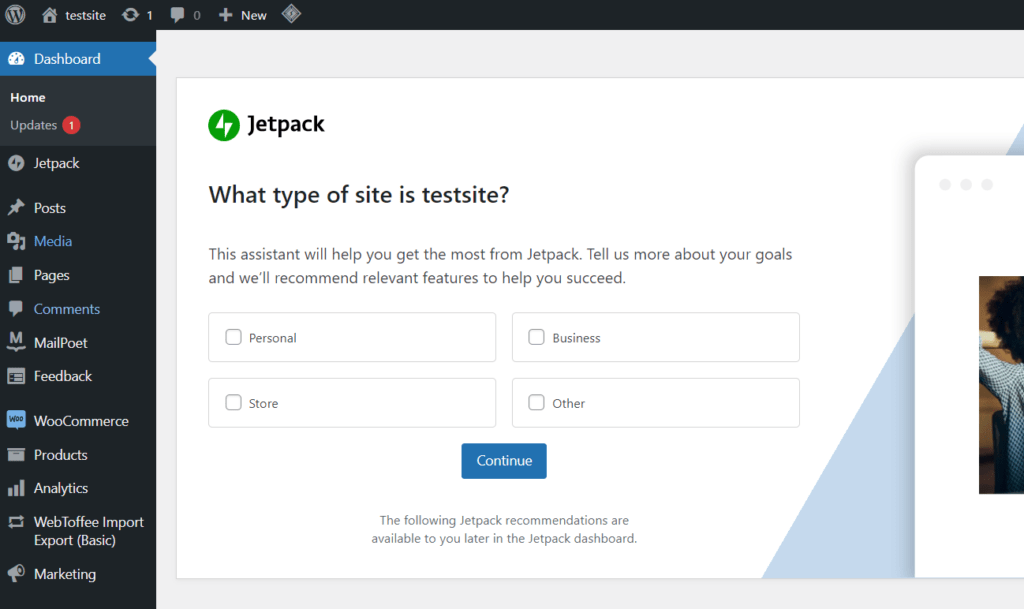1024x609 pixels.
Task: Open the Updates submenu item
Action: click(34, 125)
